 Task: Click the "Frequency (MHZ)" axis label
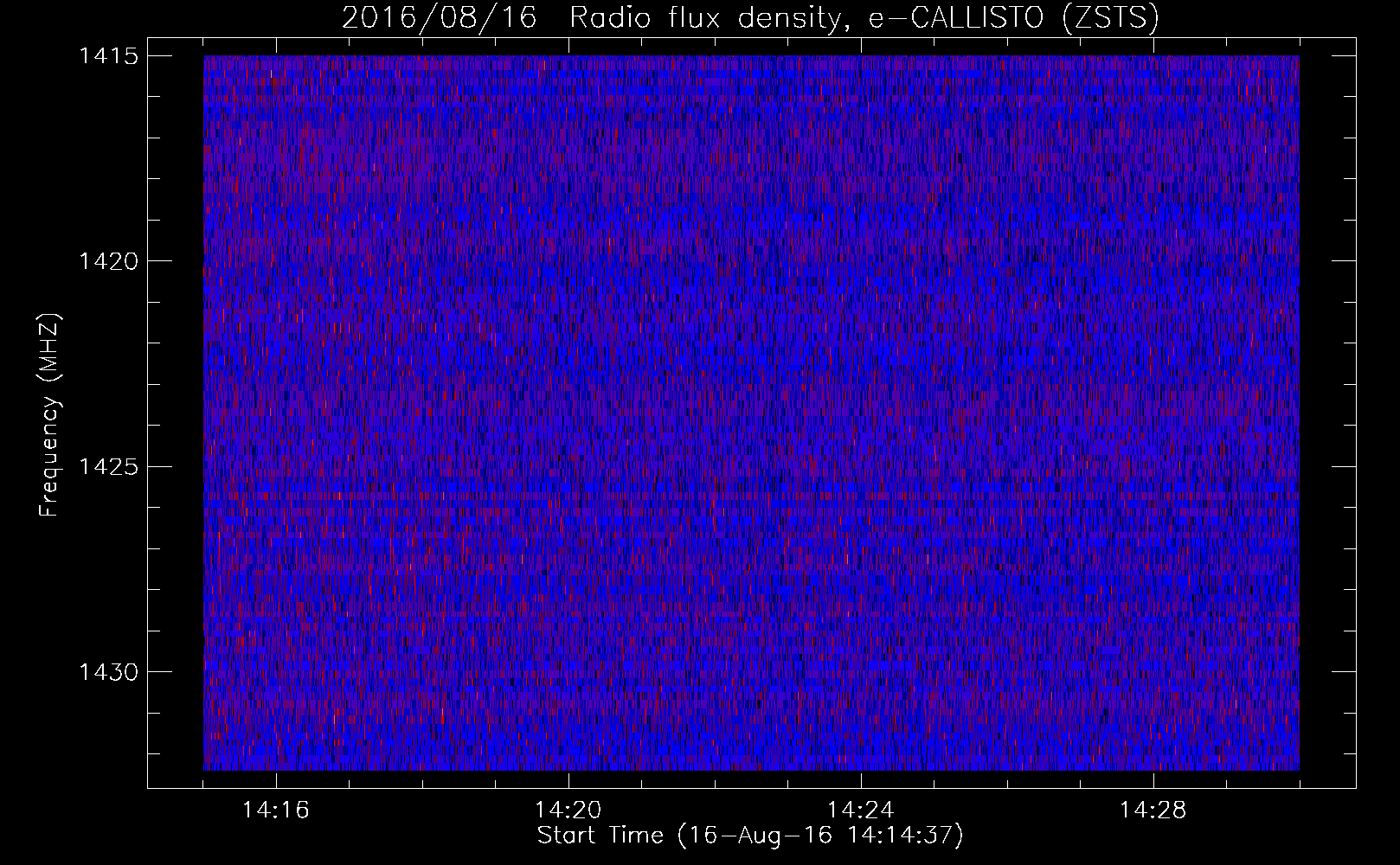(x=50, y=415)
